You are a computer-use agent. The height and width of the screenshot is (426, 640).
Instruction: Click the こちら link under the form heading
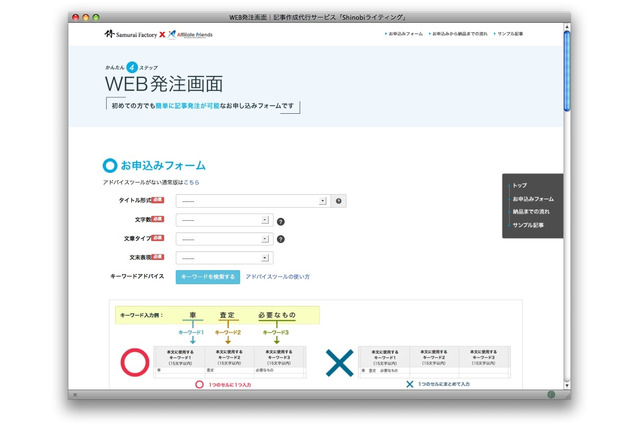191,182
